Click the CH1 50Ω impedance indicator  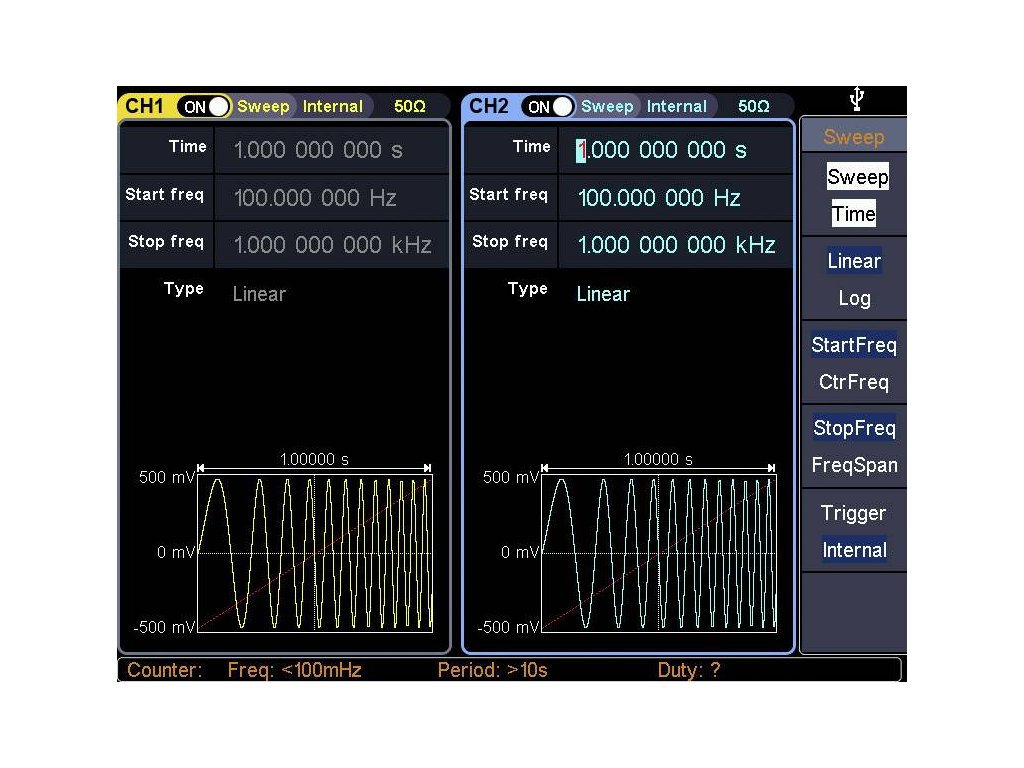click(409, 106)
